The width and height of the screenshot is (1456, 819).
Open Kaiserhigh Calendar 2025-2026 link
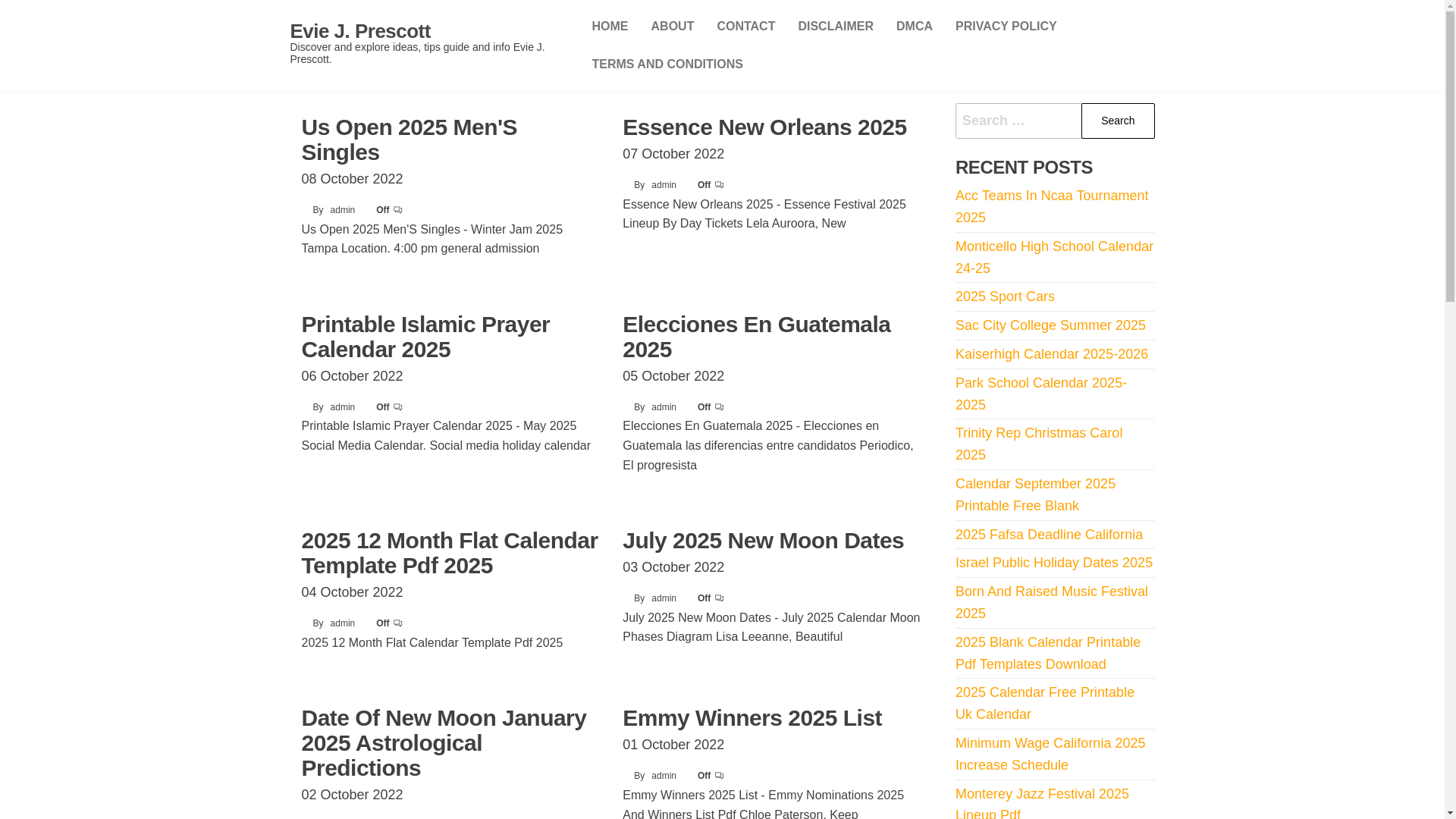[x=1051, y=354]
